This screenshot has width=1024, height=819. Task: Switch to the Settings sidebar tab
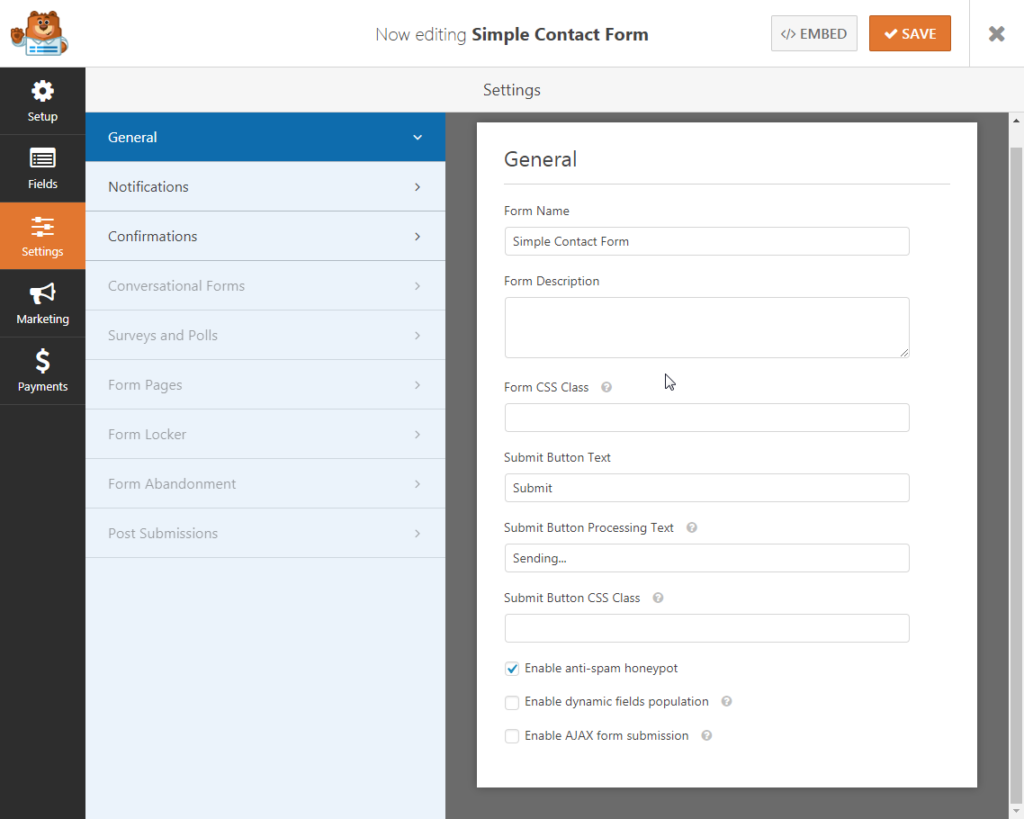(x=42, y=236)
